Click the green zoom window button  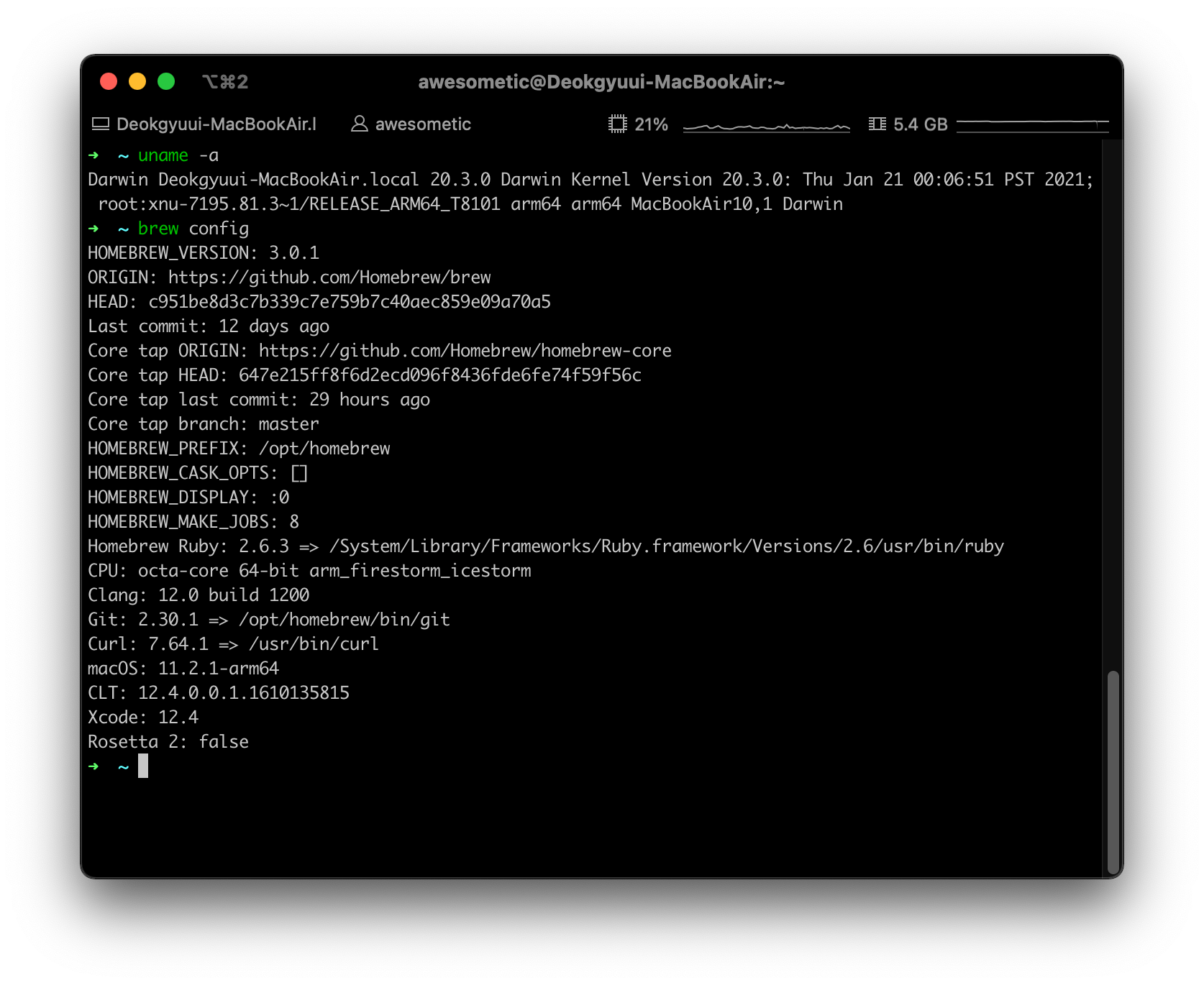click(x=166, y=81)
